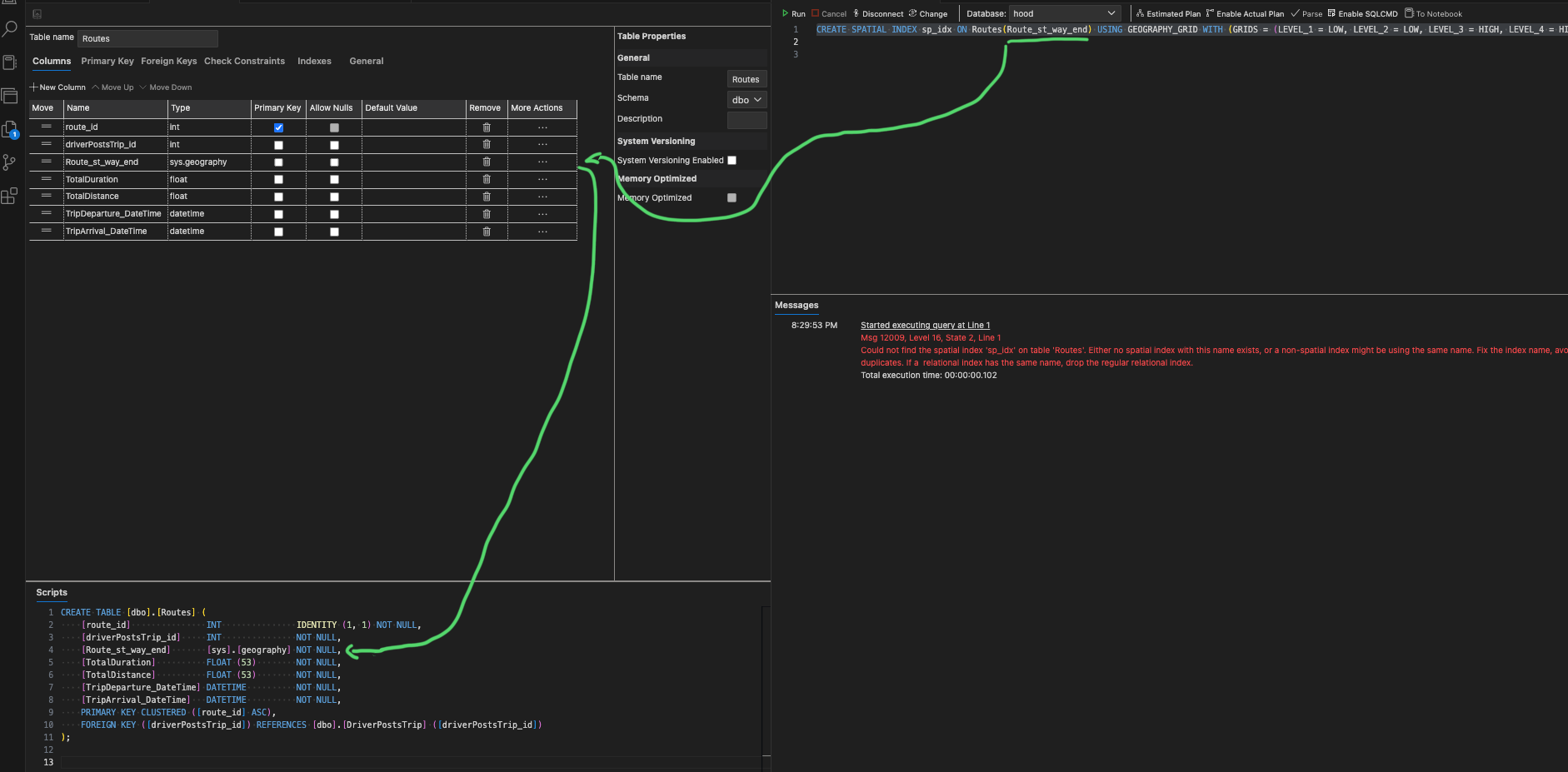1568x772 pixels.
Task: Remove the route_id column with the trash icon
Action: 487,127
